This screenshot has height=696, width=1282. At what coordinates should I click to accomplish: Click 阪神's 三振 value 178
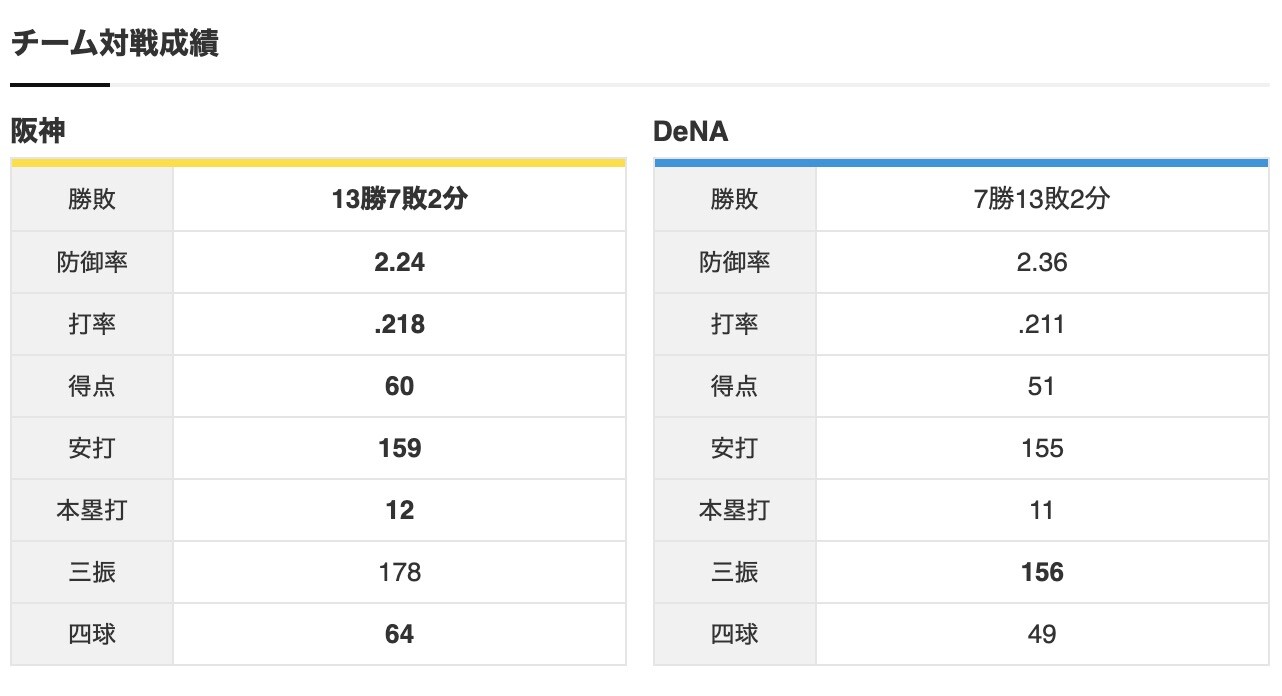click(x=399, y=572)
